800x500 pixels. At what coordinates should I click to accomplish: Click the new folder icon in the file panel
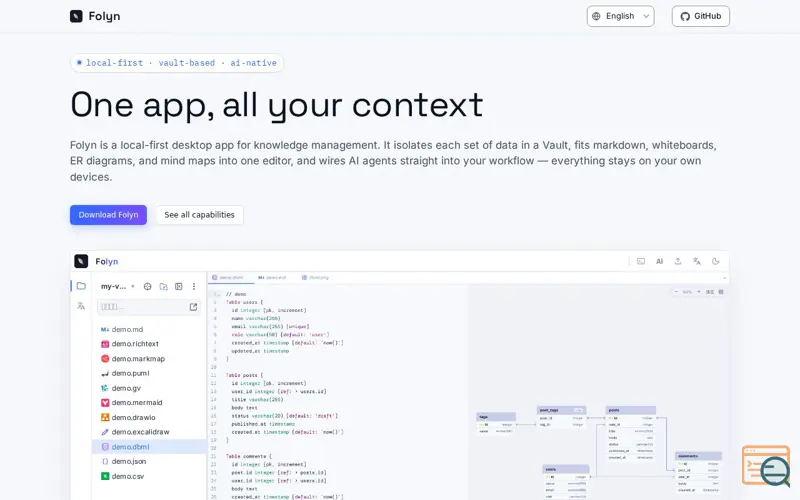click(x=163, y=287)
